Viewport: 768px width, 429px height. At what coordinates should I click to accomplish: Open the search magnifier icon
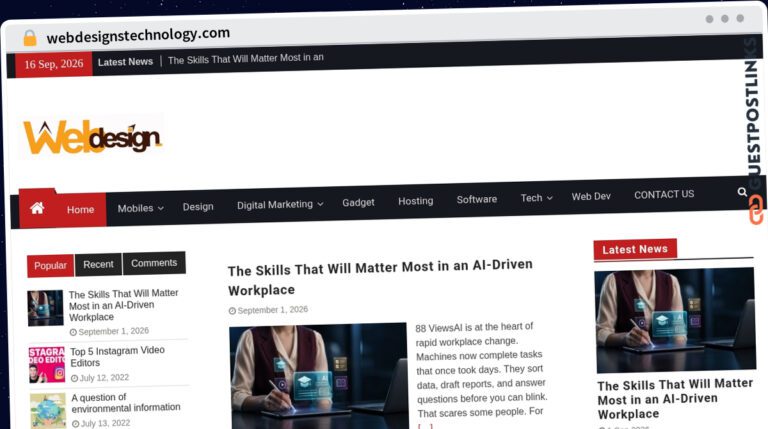[x=742, y=192]
